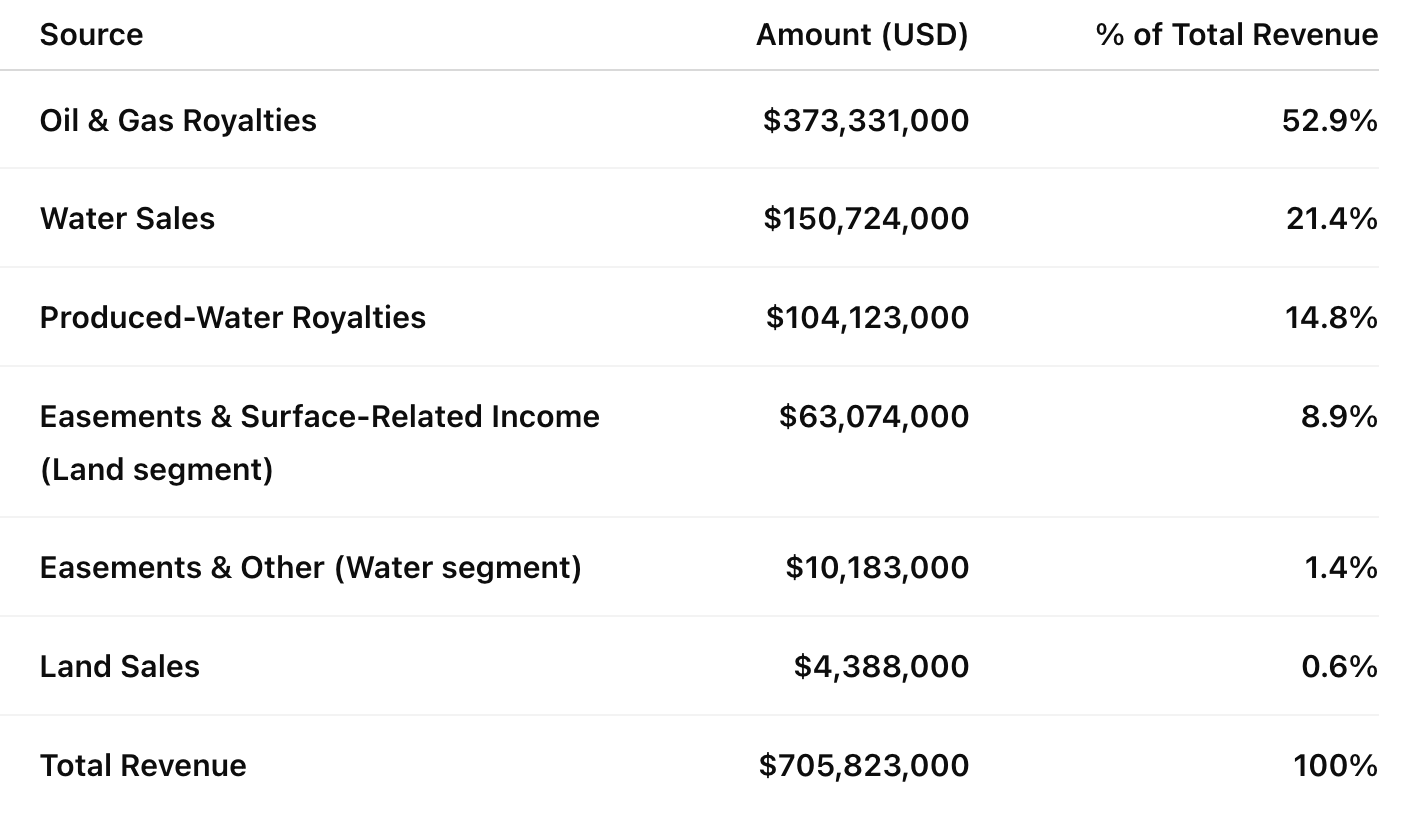1404x822 pixels.
Task: Click the Source column header
Action: tap(91, 35)
